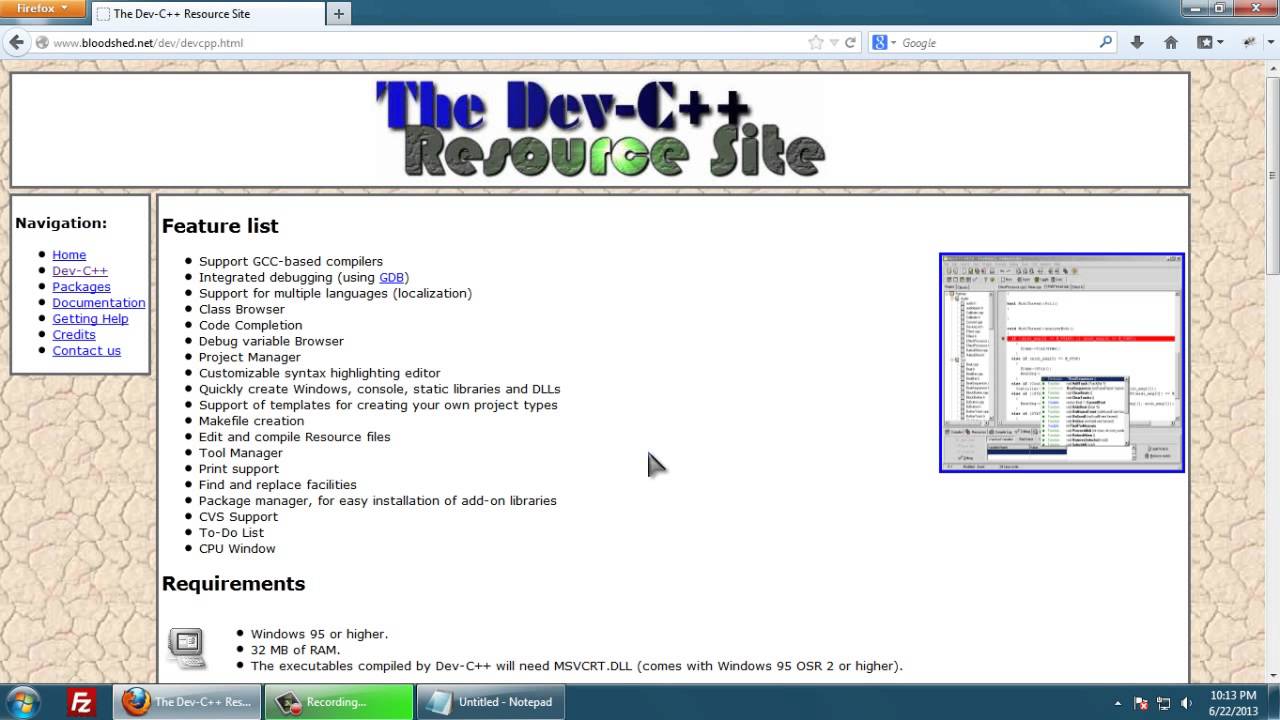Click the 'CVS Support' list item
Image resolution: width=1280 pixels, height=720 pixels.
pos(238,517)
